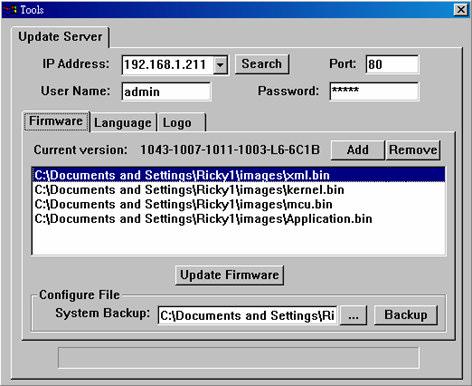Click the Search button

click(x=262, y=64)
